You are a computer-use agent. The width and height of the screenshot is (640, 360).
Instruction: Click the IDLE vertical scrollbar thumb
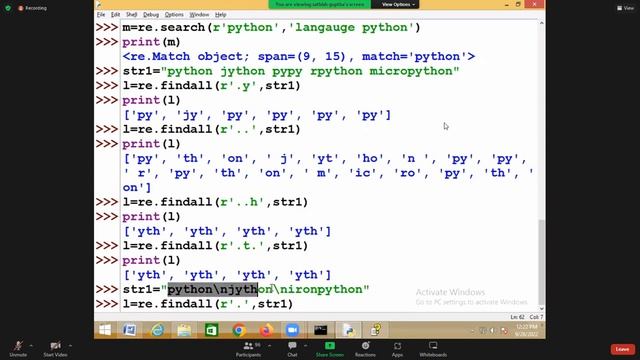coord(542,261)
